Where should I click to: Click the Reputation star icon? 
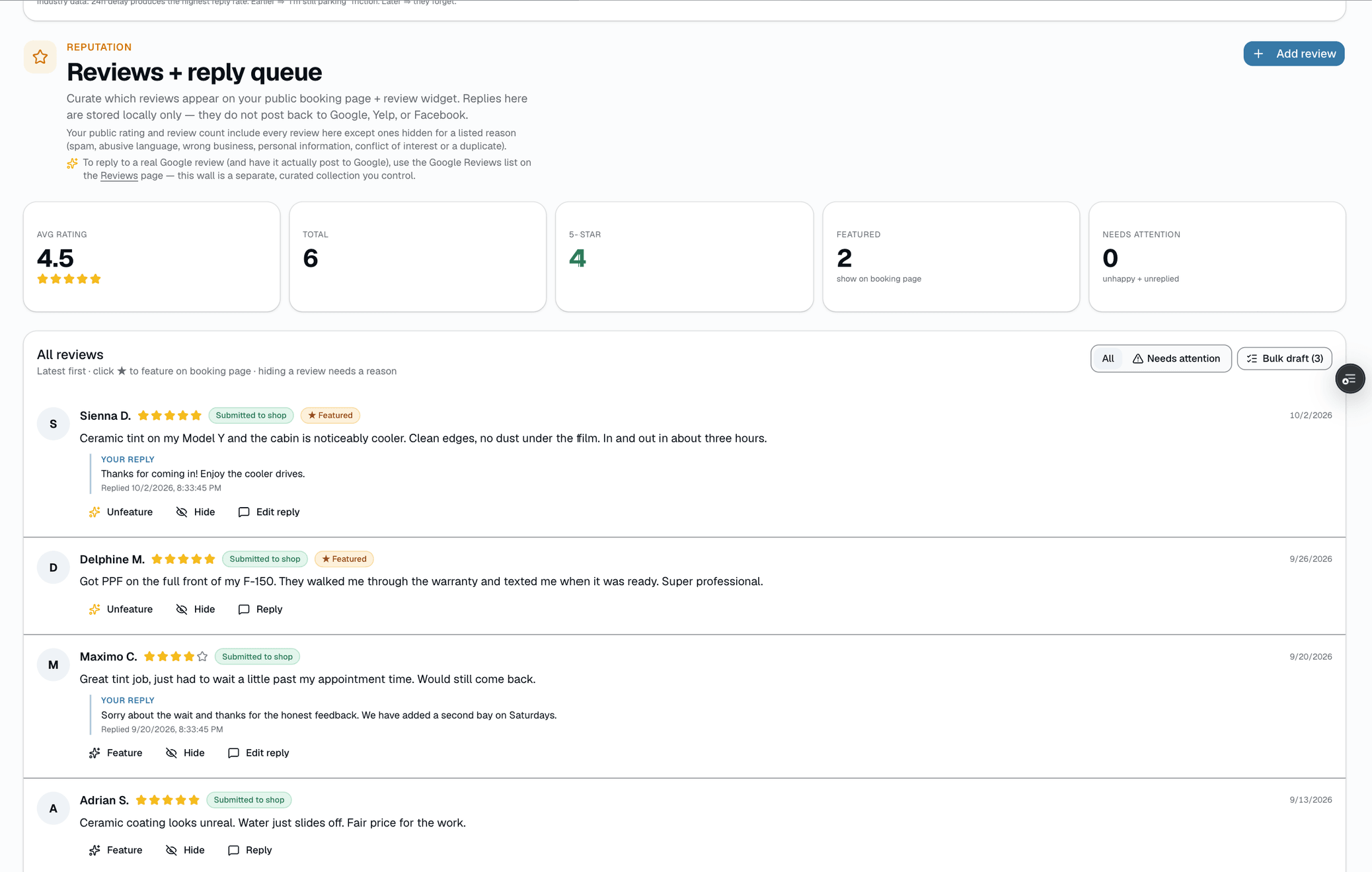pyautogui.click(x=40, y=57)
